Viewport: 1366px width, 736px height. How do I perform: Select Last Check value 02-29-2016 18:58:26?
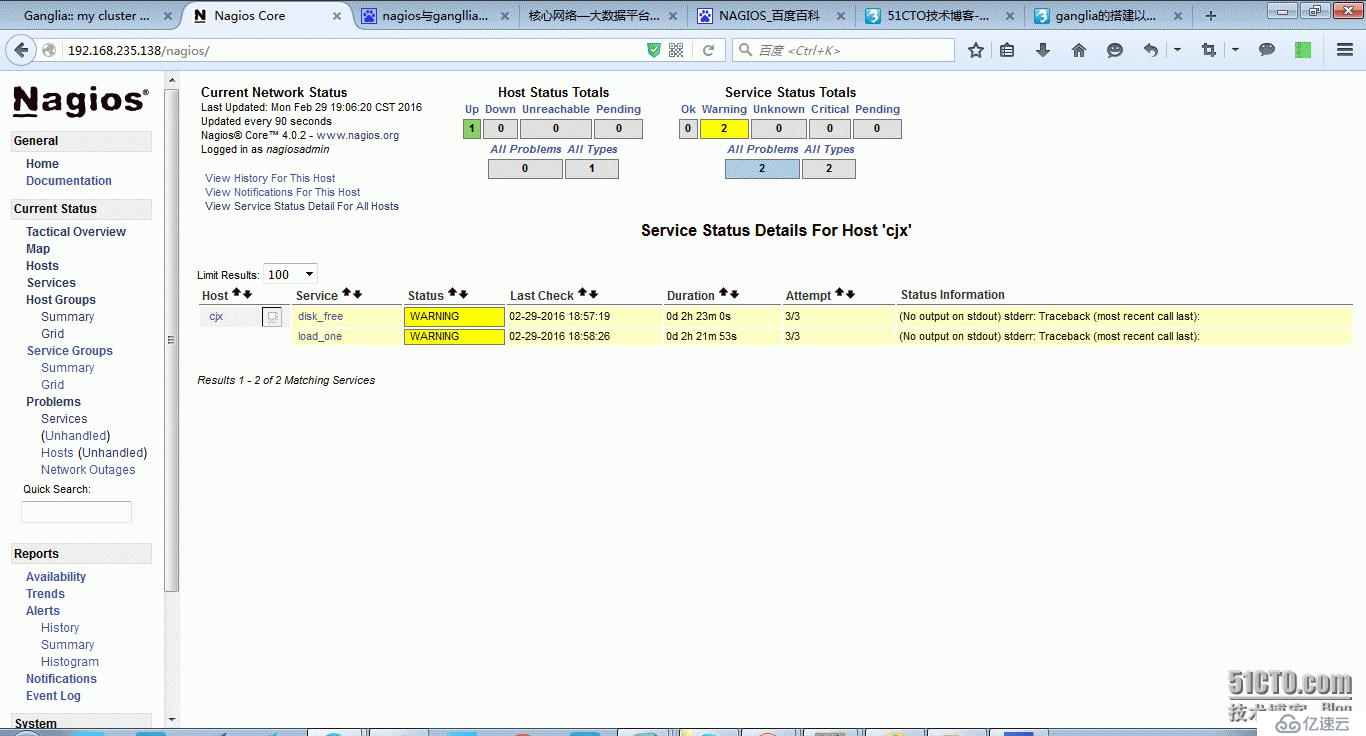560,336
